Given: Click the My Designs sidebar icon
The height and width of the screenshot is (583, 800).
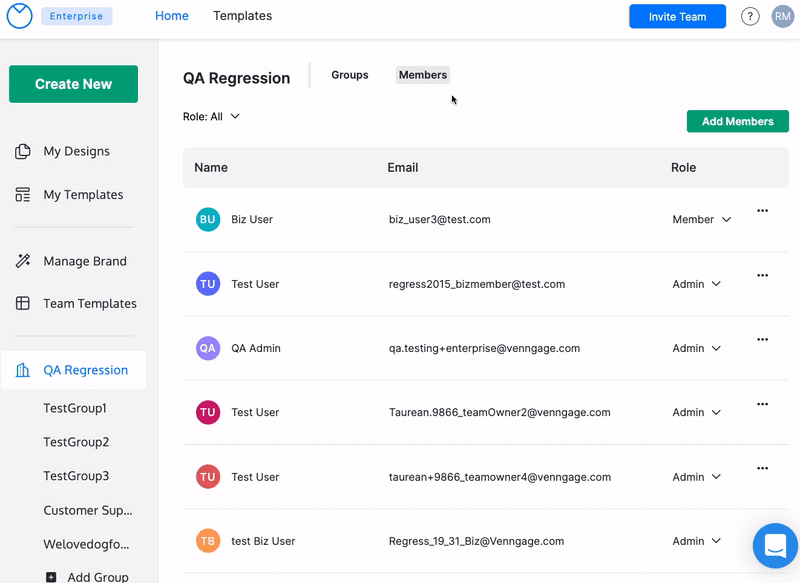Looking at the screenshot, I should tap(23, 152).
